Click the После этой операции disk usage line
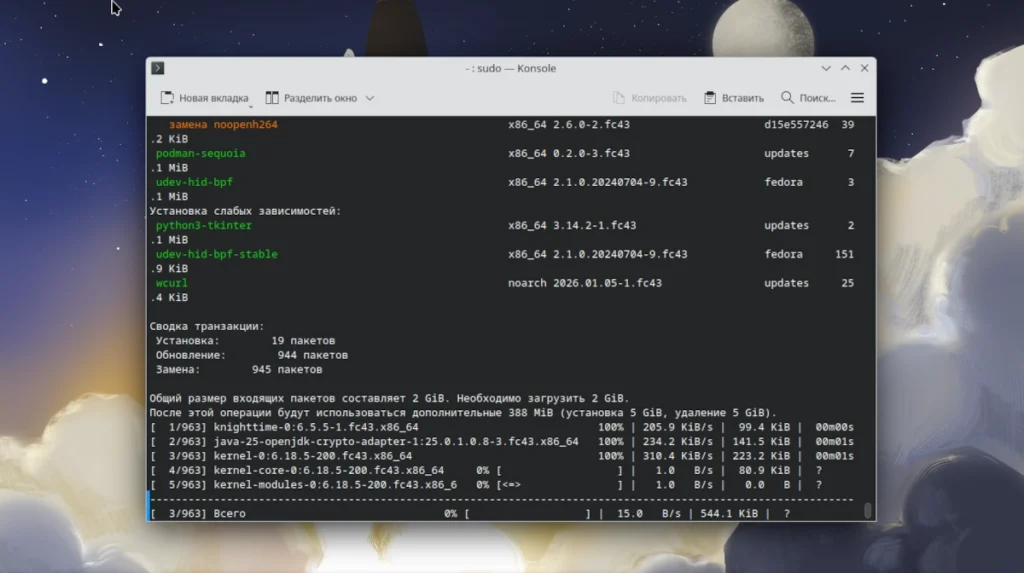Viewport: 1024px width, 573px height. (x=463, y=413)
